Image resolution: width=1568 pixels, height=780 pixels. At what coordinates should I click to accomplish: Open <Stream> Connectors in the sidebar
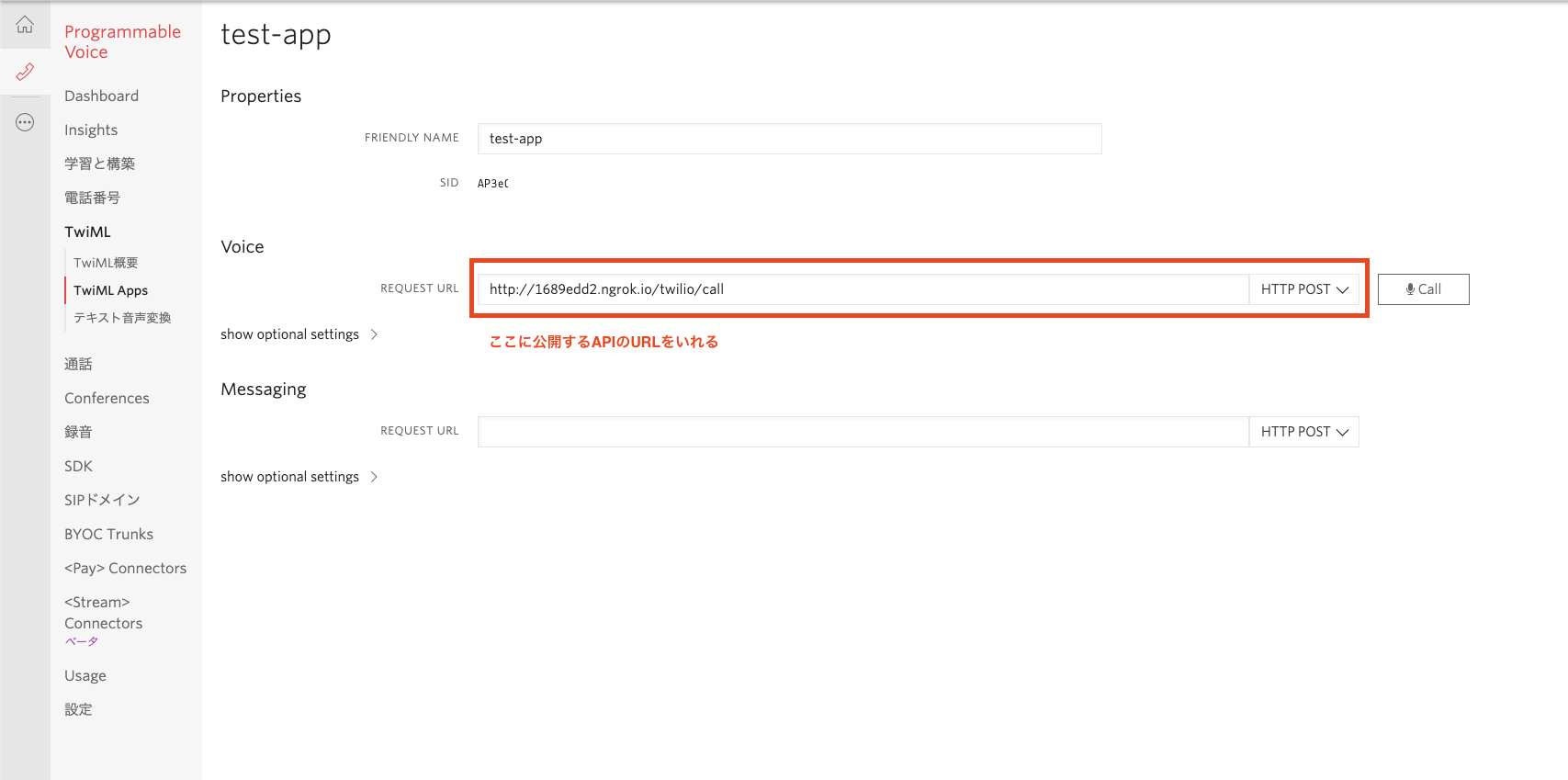point(103,613)
